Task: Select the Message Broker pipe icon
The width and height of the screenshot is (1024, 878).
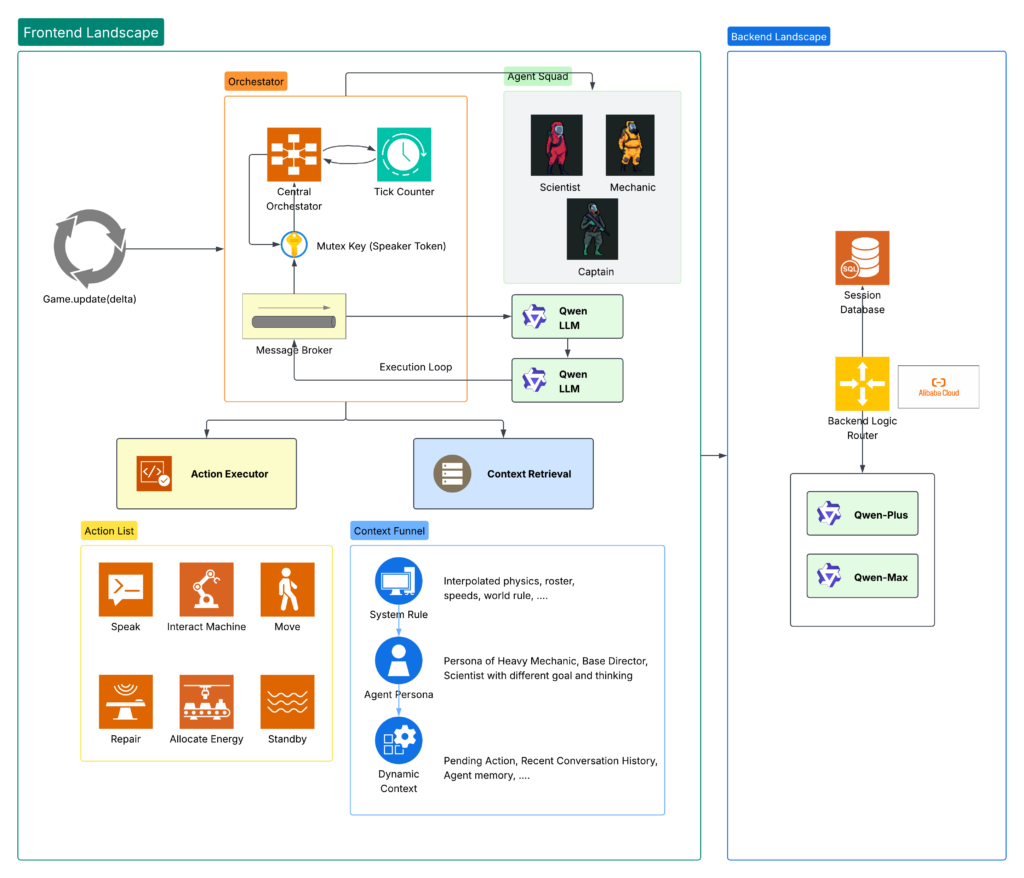Action: 294,316
